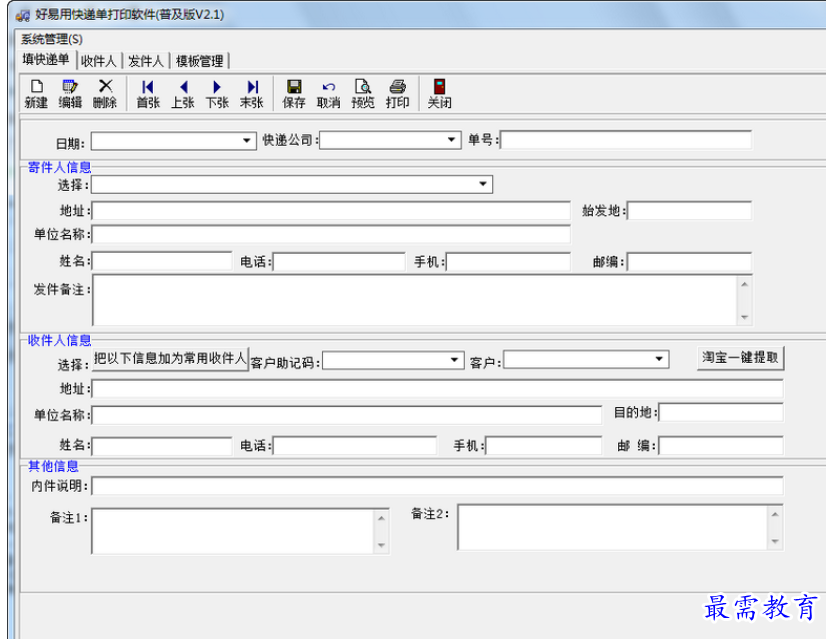The image size is (826, 639).
Task: Click the recipient 手机 field
Action: 544,446
